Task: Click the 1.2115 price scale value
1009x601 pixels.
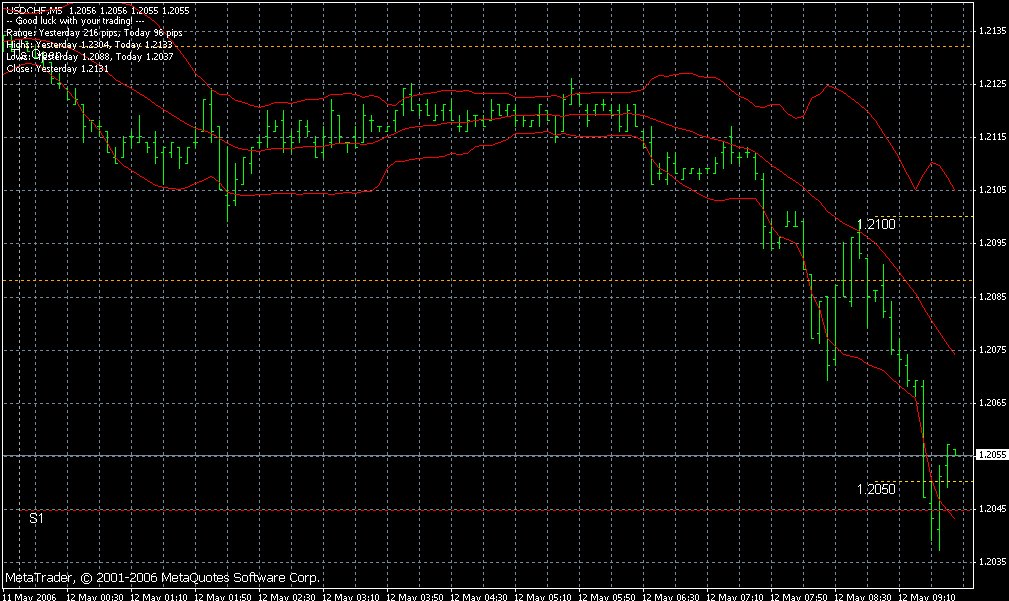Action: 992,136
